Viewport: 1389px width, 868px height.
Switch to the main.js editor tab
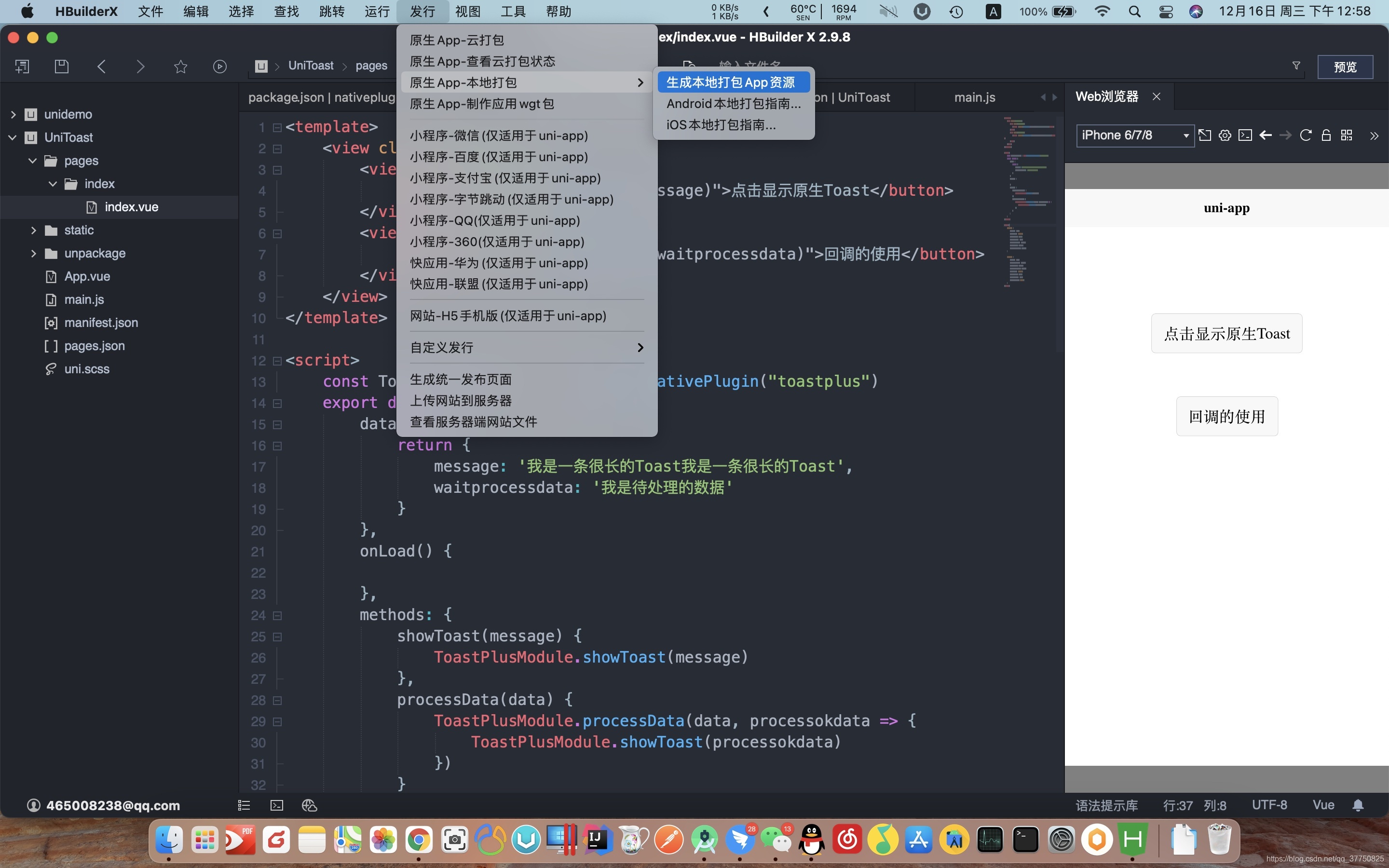coord(975,97)
